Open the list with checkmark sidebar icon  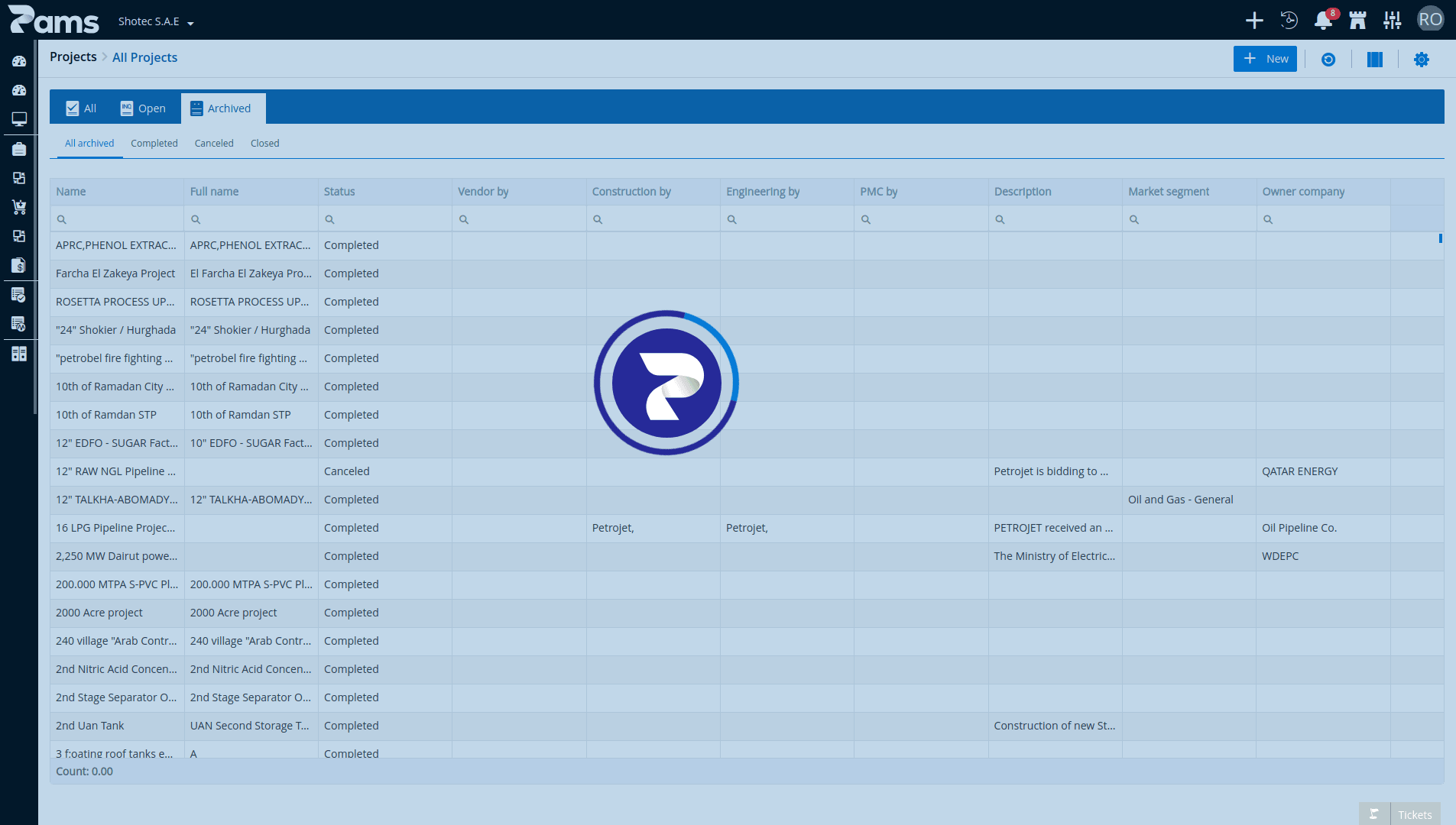tap(19, 295)
